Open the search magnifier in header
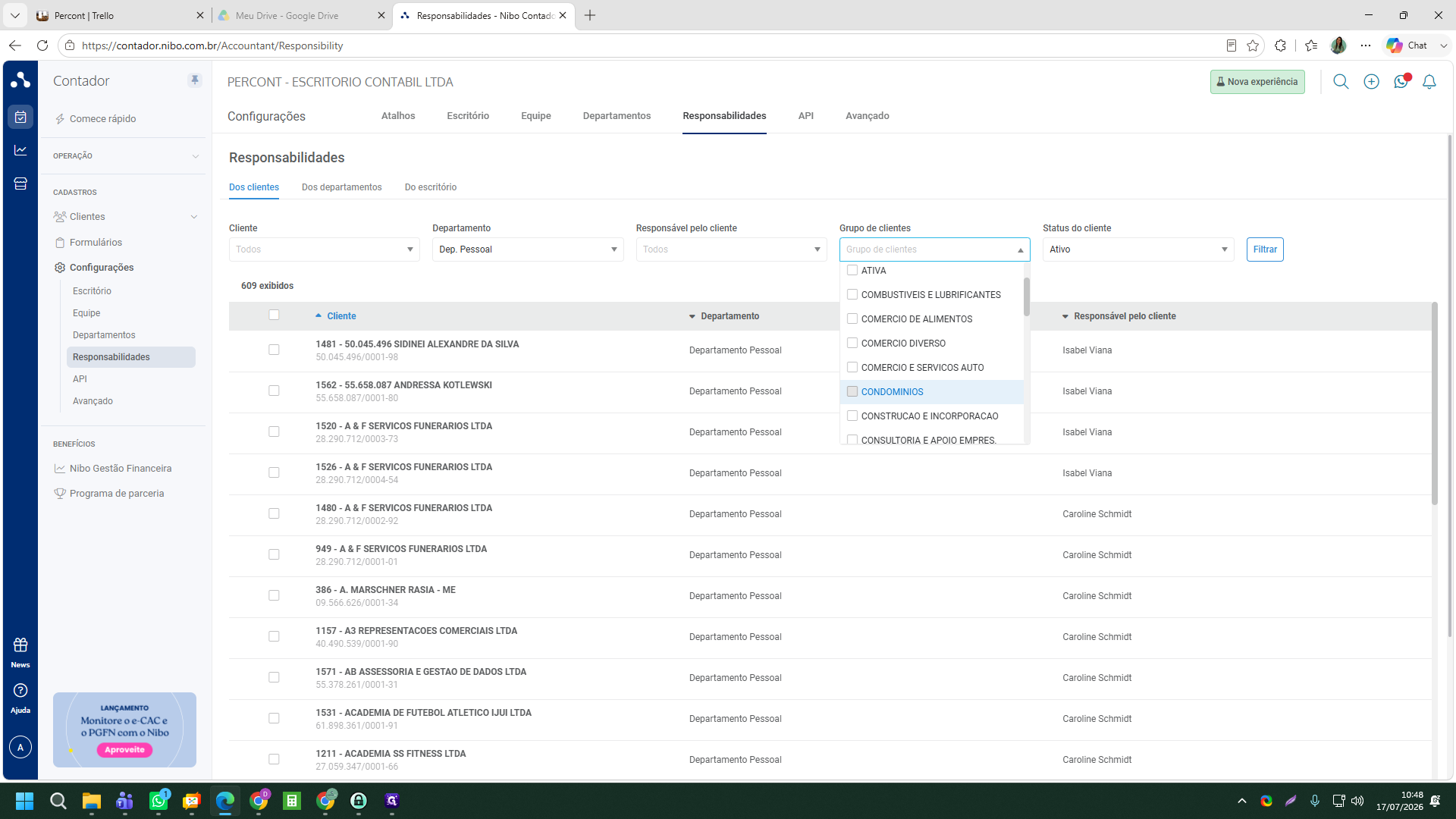The height and width of the screenshot is (819, 1456). (1341, 82)
